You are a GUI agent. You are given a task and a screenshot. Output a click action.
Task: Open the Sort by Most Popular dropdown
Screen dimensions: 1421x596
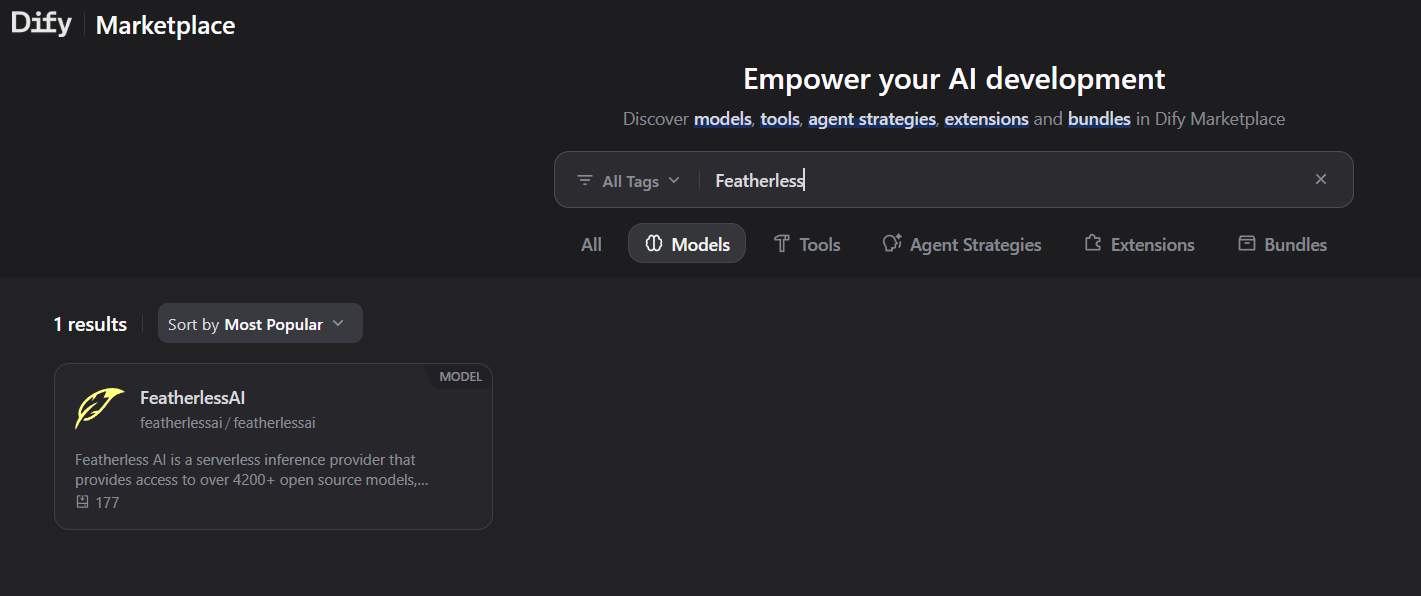pyautogui.click(x=260, y=324)
